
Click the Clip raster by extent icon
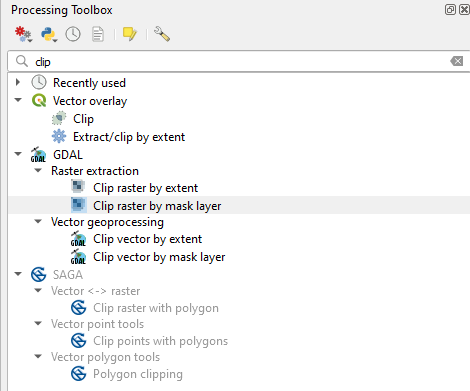78,187
